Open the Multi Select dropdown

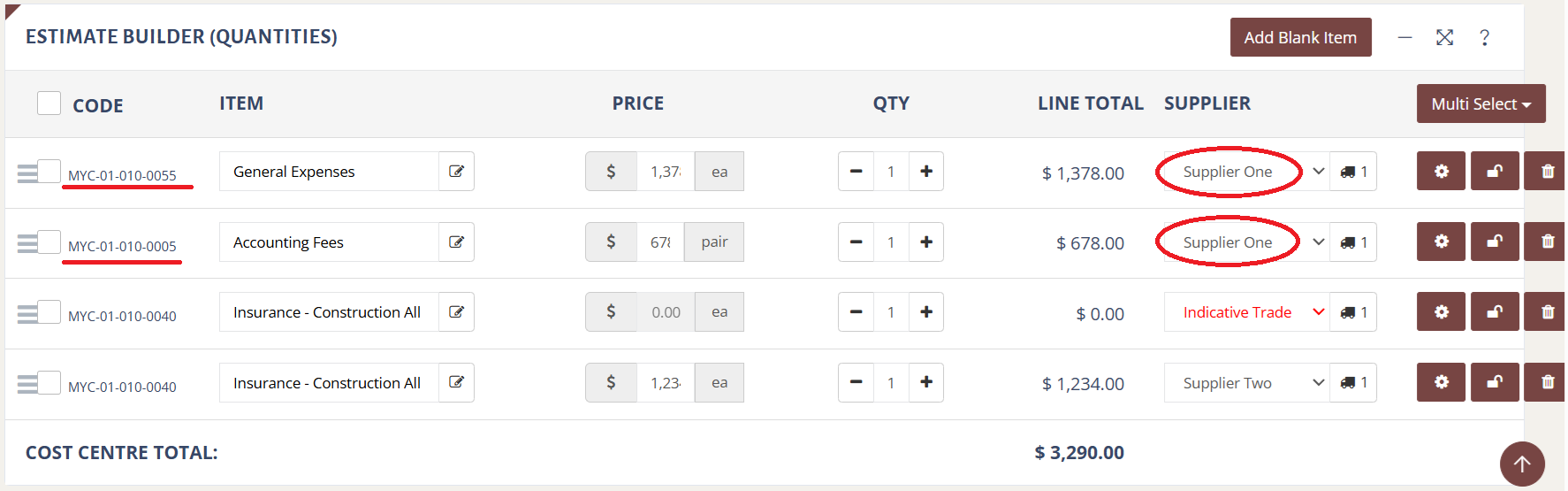[x=1480, y=104]
